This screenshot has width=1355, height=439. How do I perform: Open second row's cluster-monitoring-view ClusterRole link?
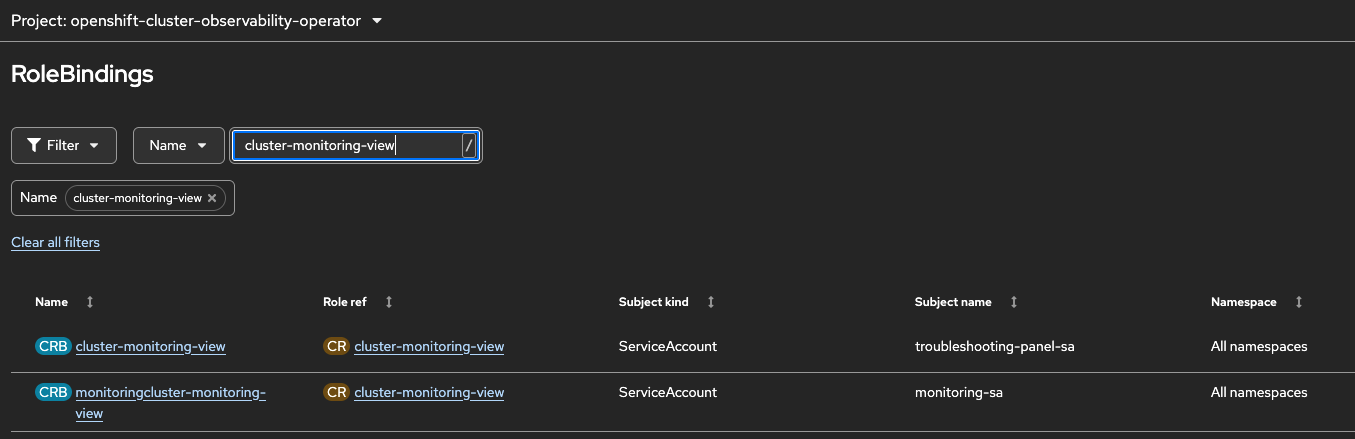click(x=429, y=393)
